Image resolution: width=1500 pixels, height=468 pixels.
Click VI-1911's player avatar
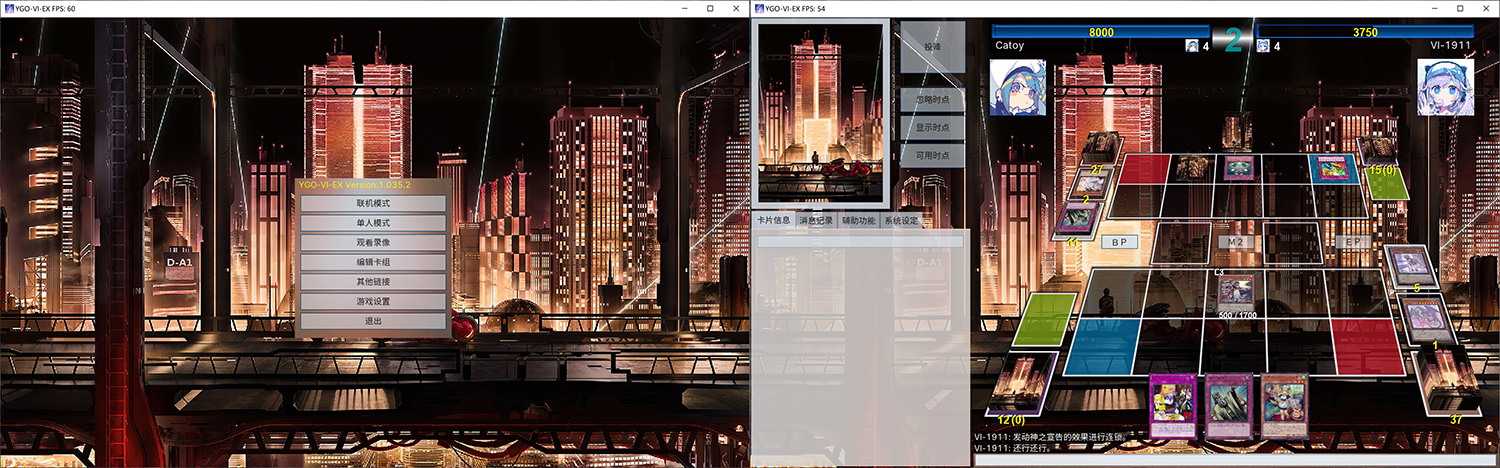point(1445,87)
